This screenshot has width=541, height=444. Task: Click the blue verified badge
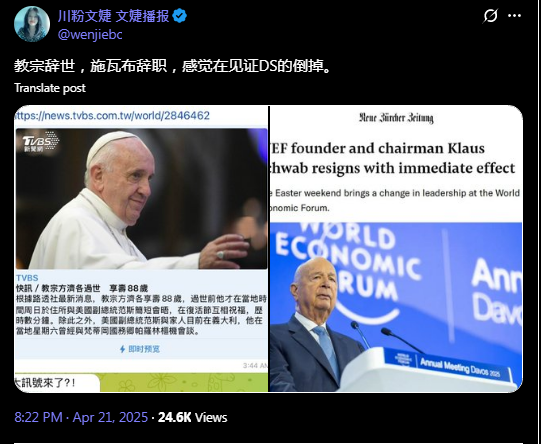click(179, 16)
